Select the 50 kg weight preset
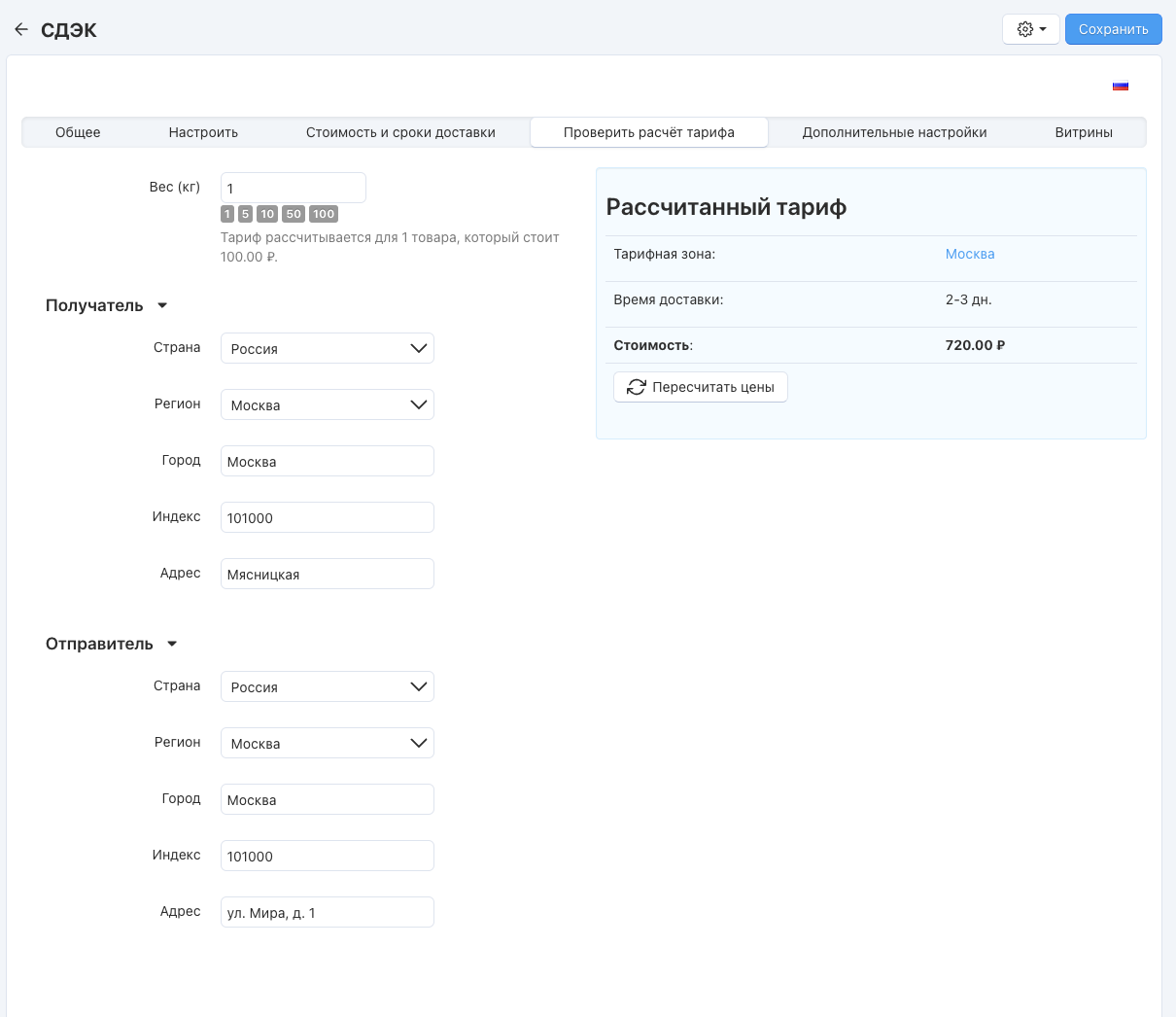Screen dimensions: 1176x1017 pos(294,214)
